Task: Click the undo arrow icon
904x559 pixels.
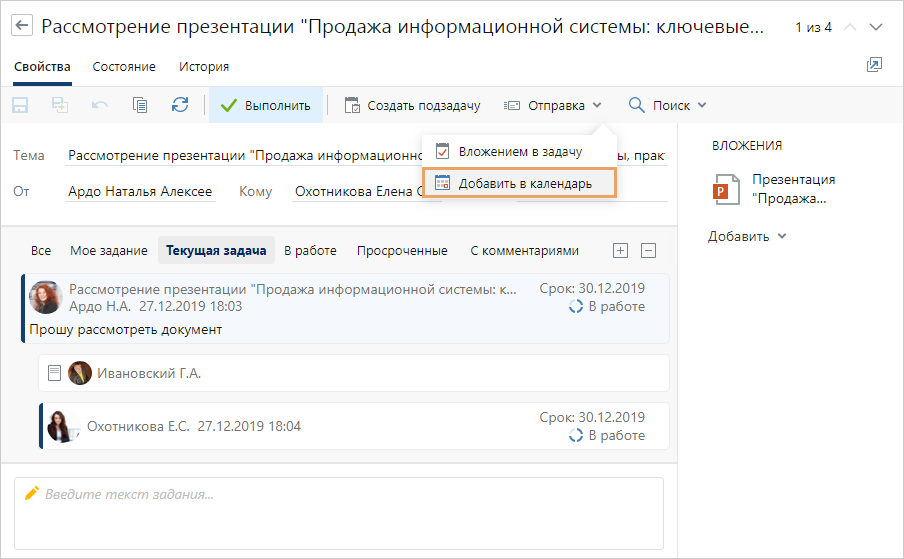Action: coord(100,105)
